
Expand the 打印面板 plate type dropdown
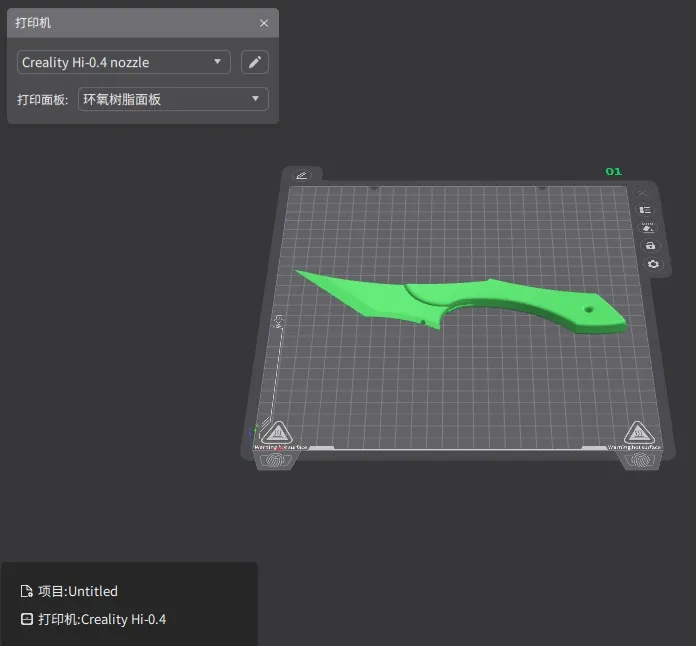coord(173,99)
